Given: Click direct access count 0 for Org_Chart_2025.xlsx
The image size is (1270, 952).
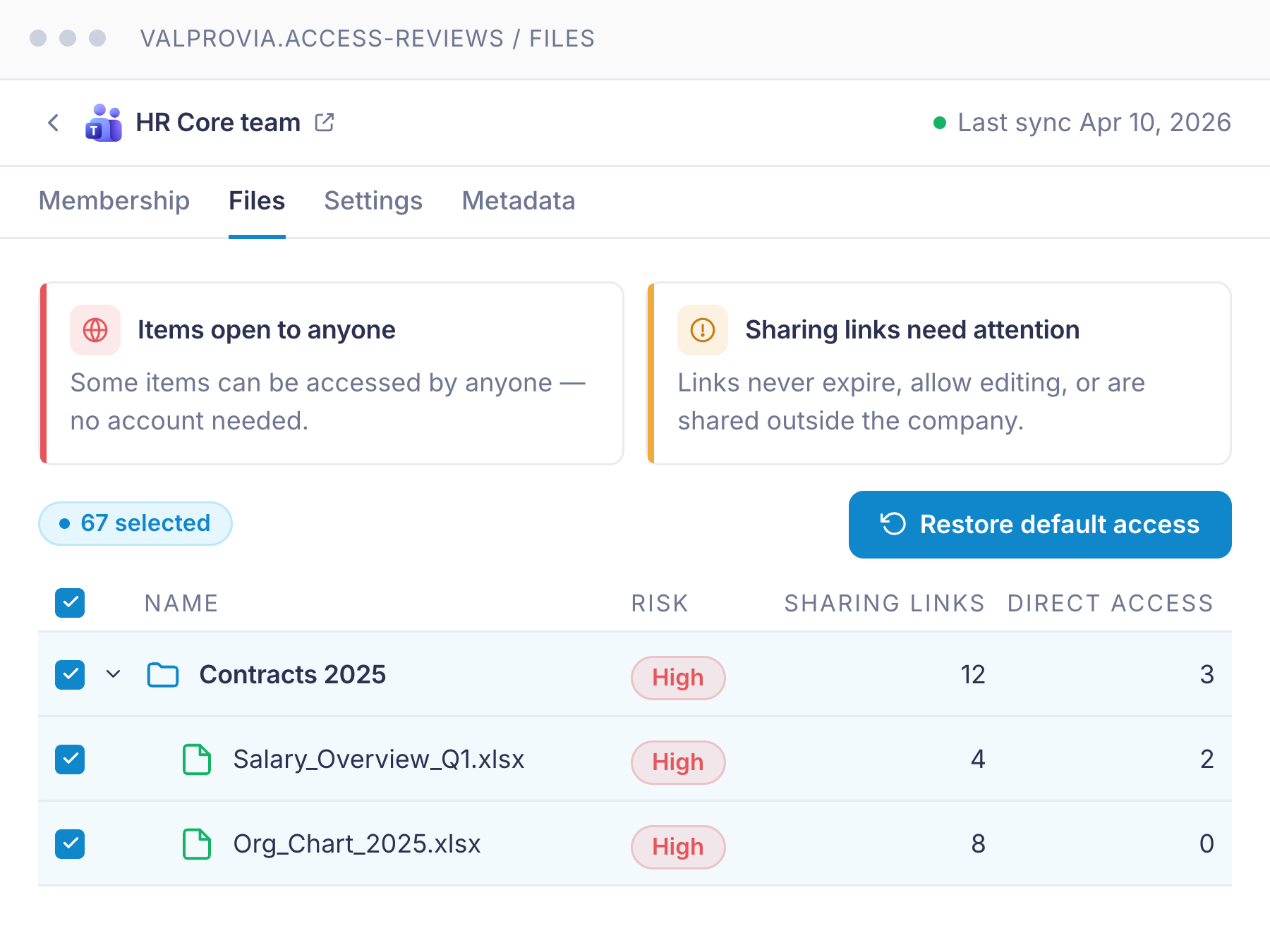Looking at the screenshot, I should point(1207,844).
